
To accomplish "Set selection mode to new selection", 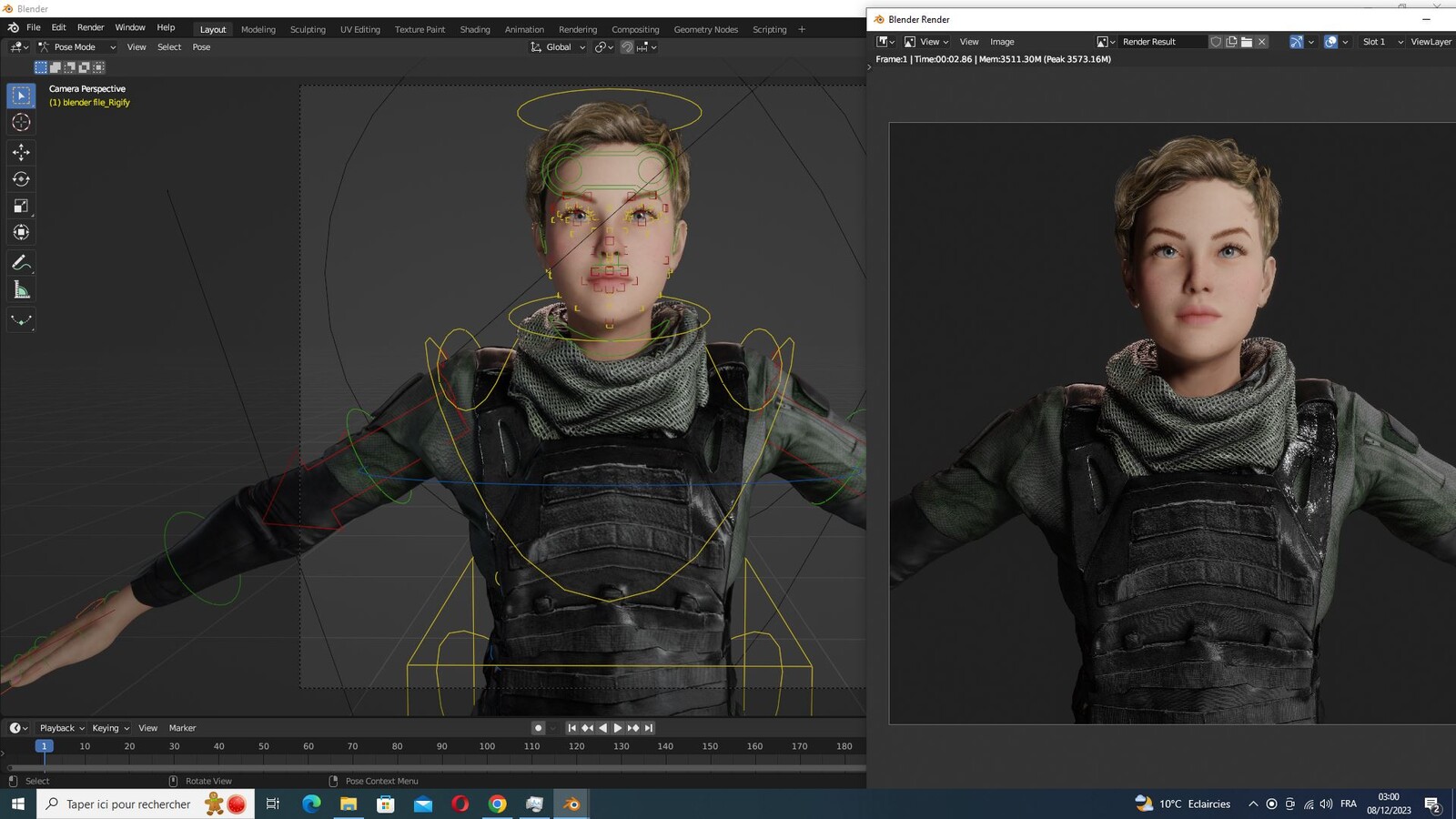I will 41,67.
